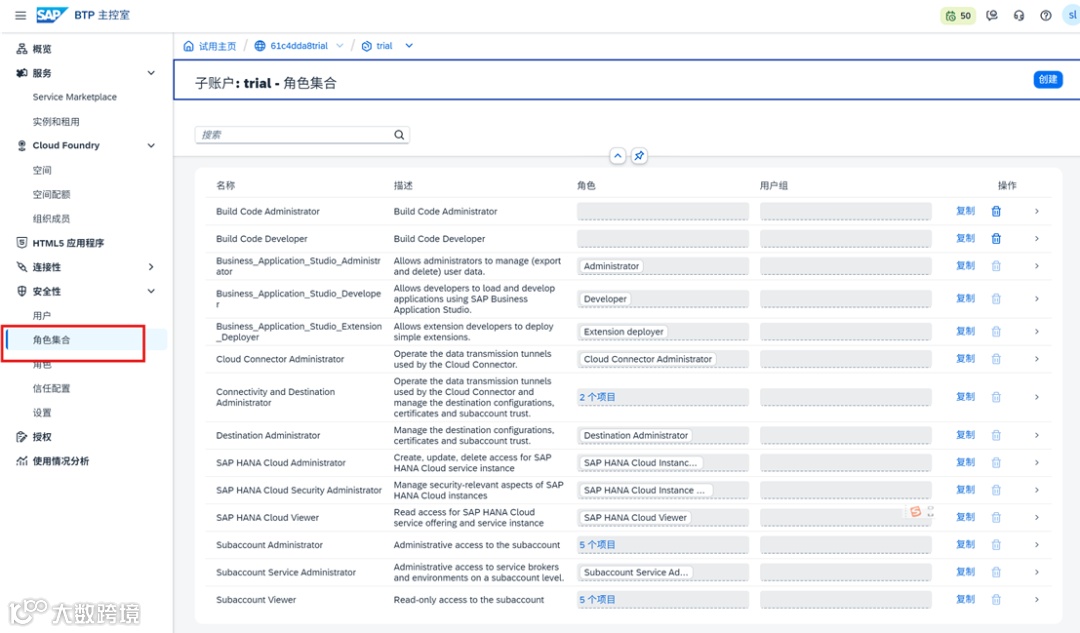The height and width of the screenshot is (633, 1080).
Task: Select the Cloud Connector Administrator role token
Action: click(x=647, y=359)
